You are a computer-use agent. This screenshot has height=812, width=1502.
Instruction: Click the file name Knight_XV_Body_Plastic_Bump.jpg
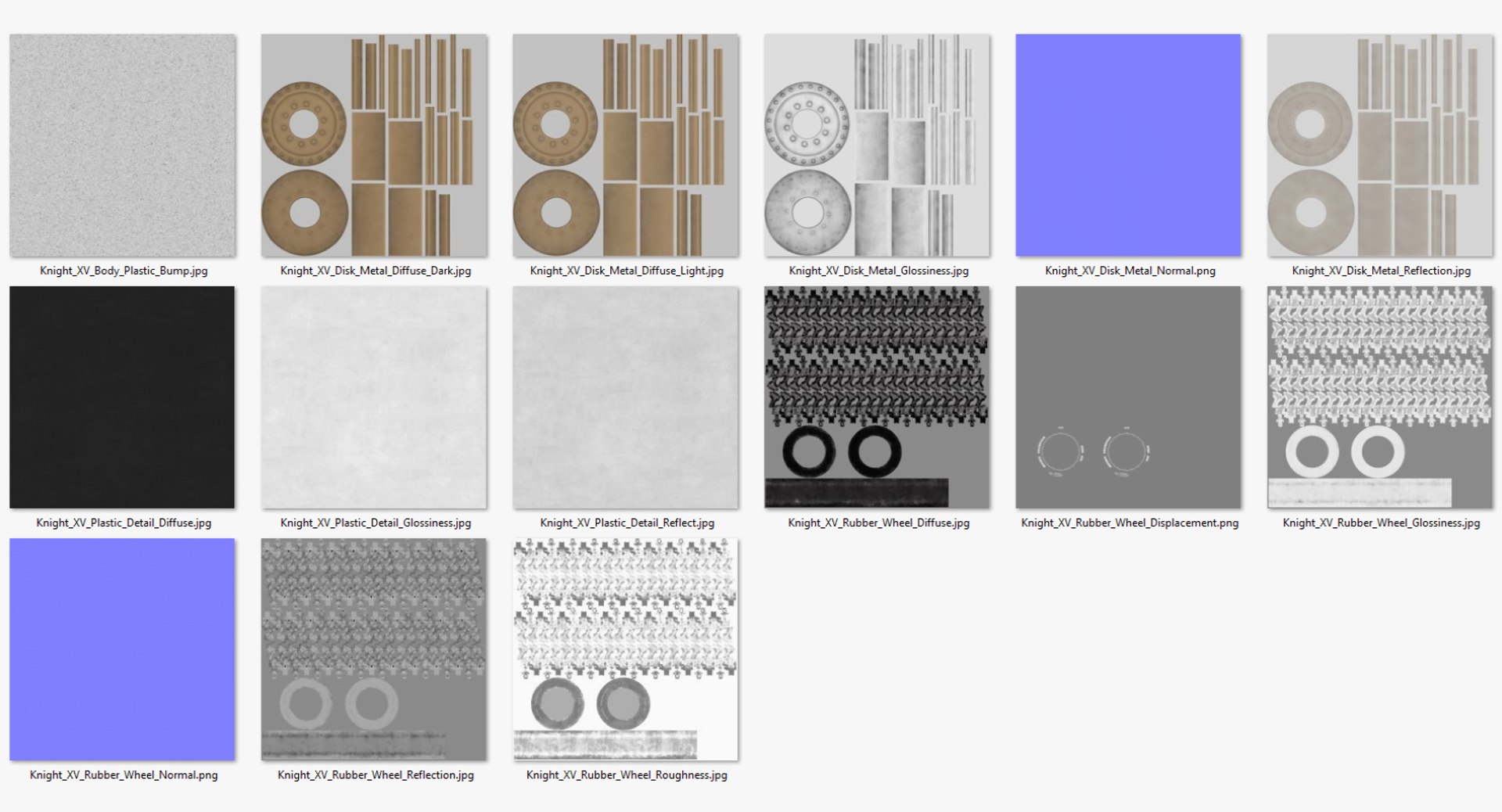[124, 271]
